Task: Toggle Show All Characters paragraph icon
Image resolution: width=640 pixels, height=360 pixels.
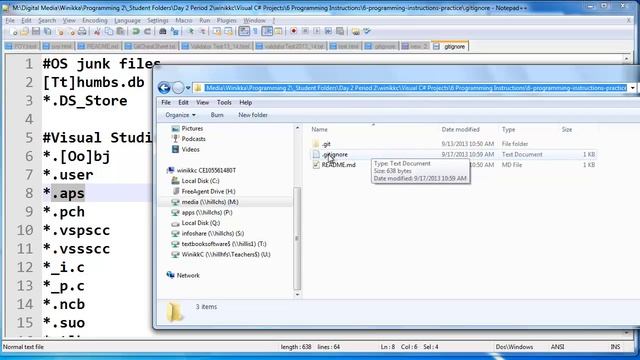Action: click(x=256, y=31)
